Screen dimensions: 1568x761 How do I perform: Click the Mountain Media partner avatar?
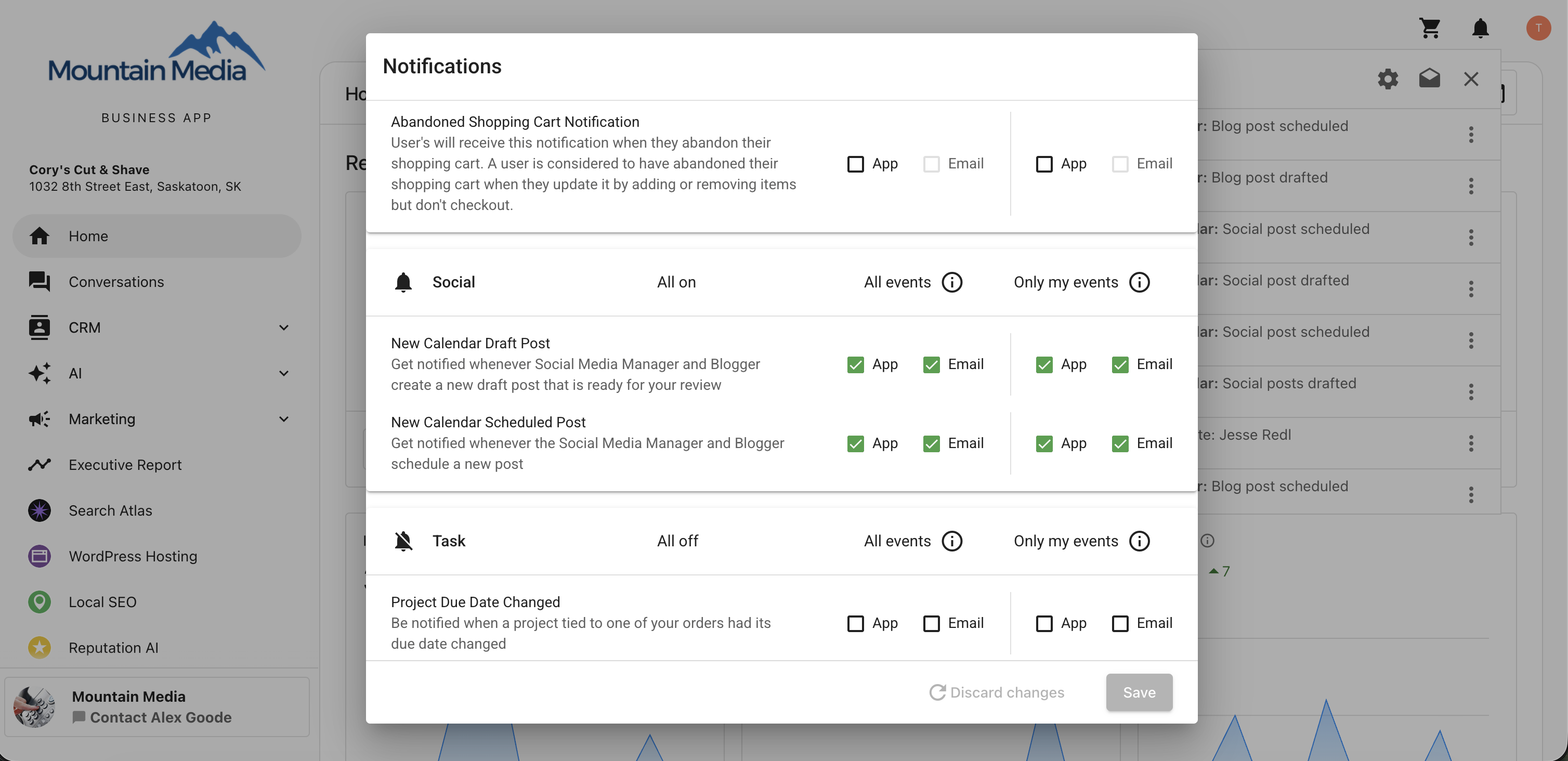point(35,707)
